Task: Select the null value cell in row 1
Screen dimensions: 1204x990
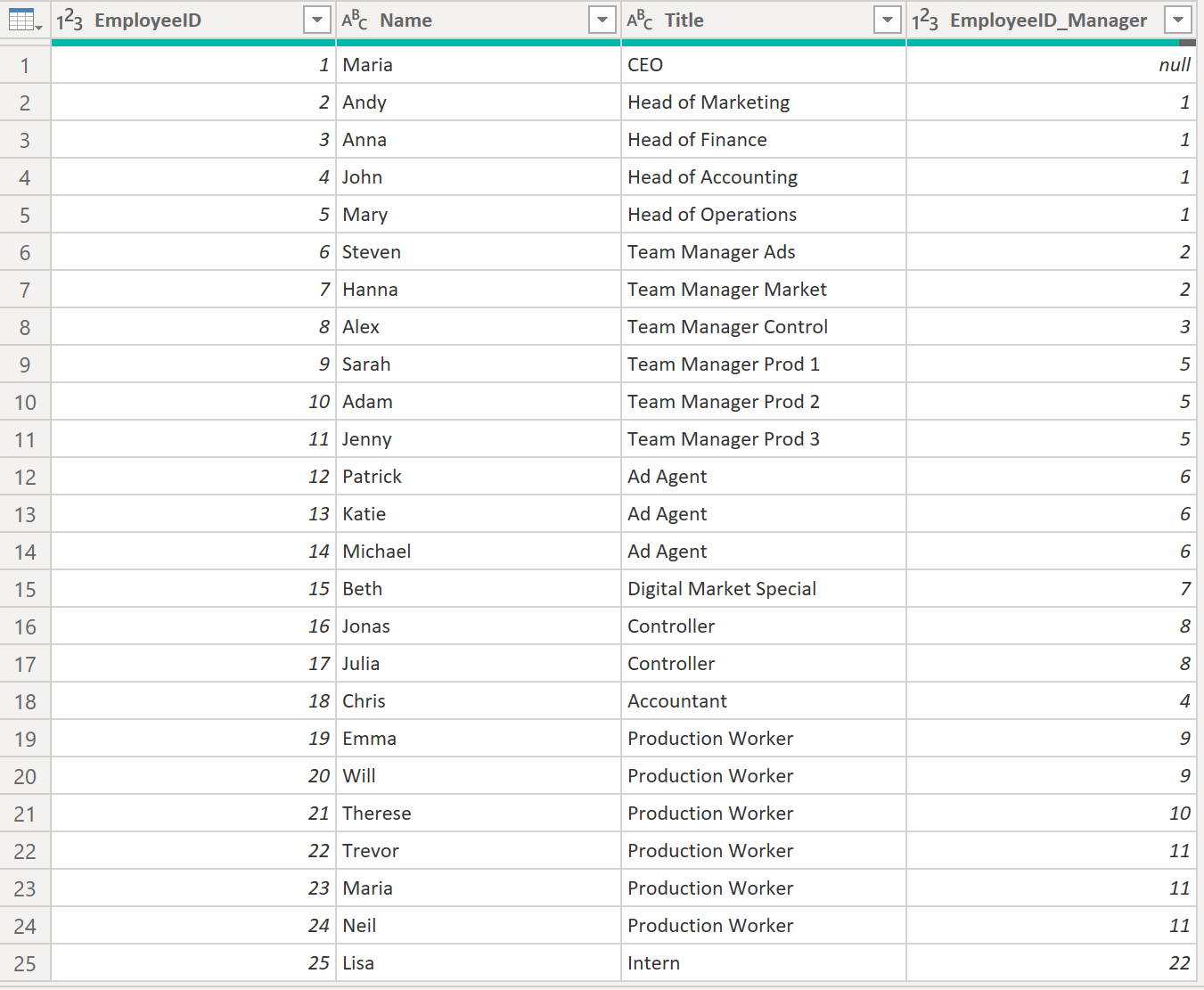Action: (x=1051, y=64)
